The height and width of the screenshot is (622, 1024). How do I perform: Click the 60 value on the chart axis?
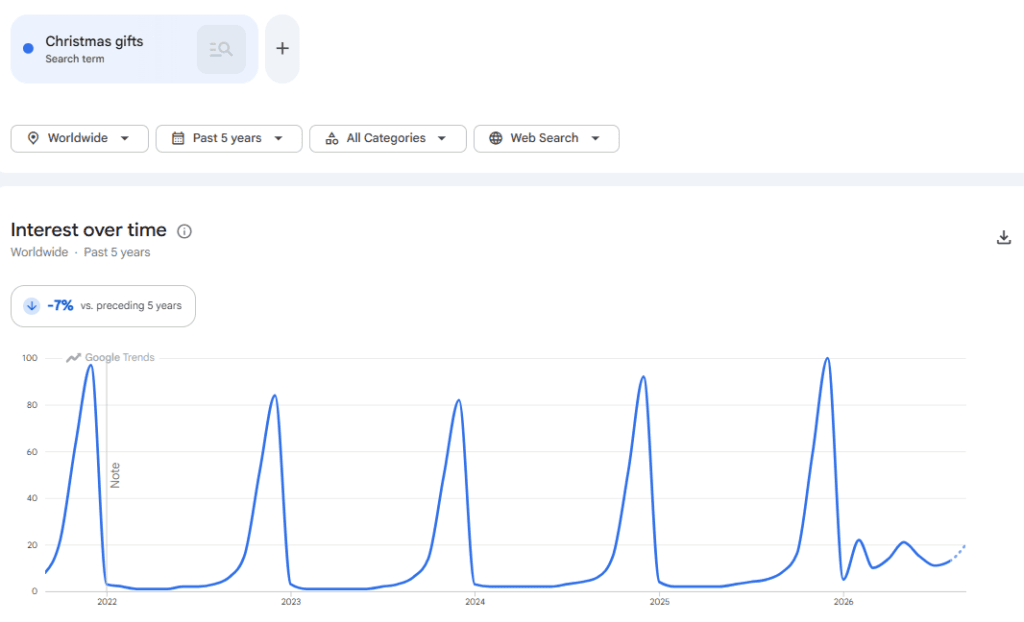pos(32,452)
